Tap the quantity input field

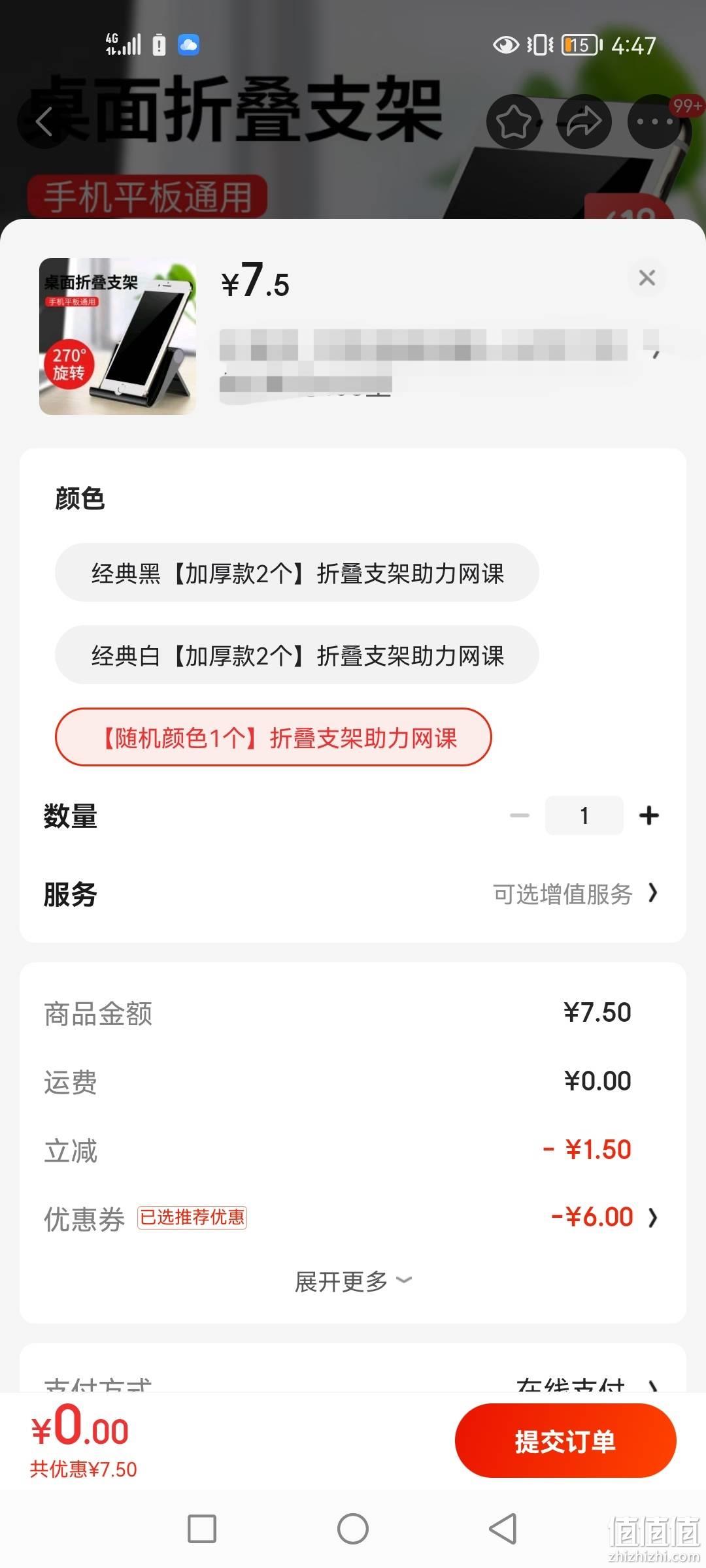[584, 815]
